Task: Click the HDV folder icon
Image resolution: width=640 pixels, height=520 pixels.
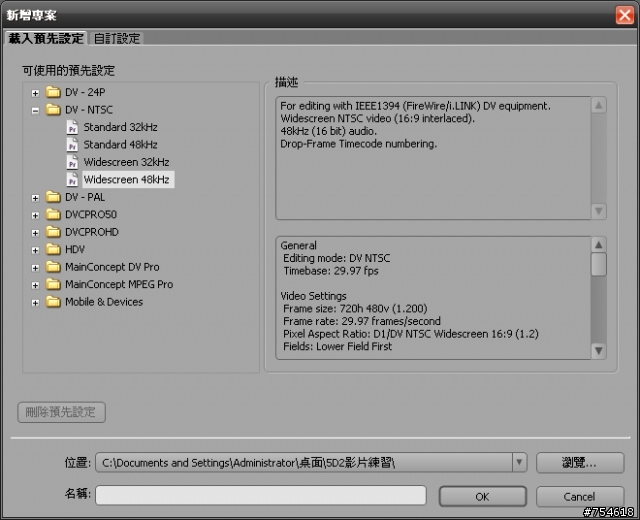Action: pos(53,249)
